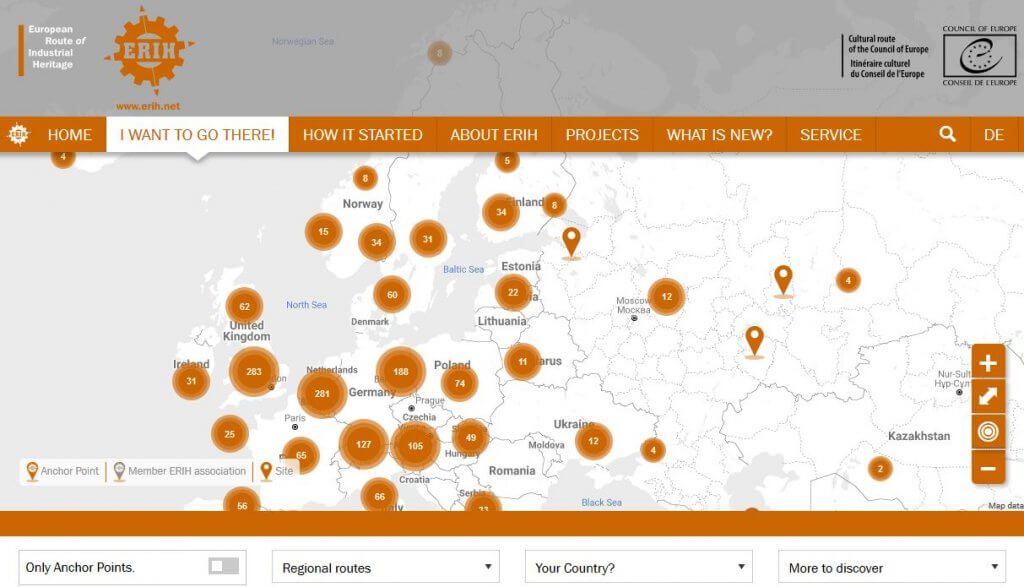Switch language to DE
1024x587 pixels.
pos(993,135)
